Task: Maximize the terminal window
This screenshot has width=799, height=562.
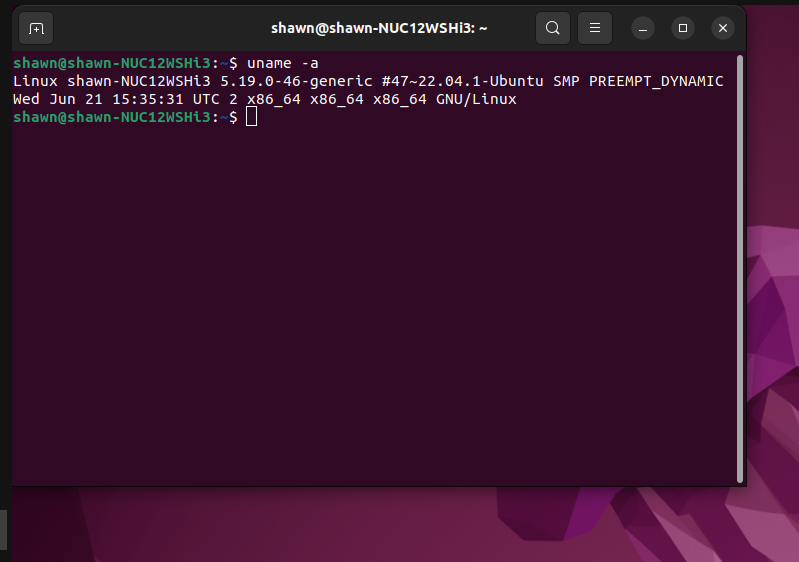Action: (683, 28)
